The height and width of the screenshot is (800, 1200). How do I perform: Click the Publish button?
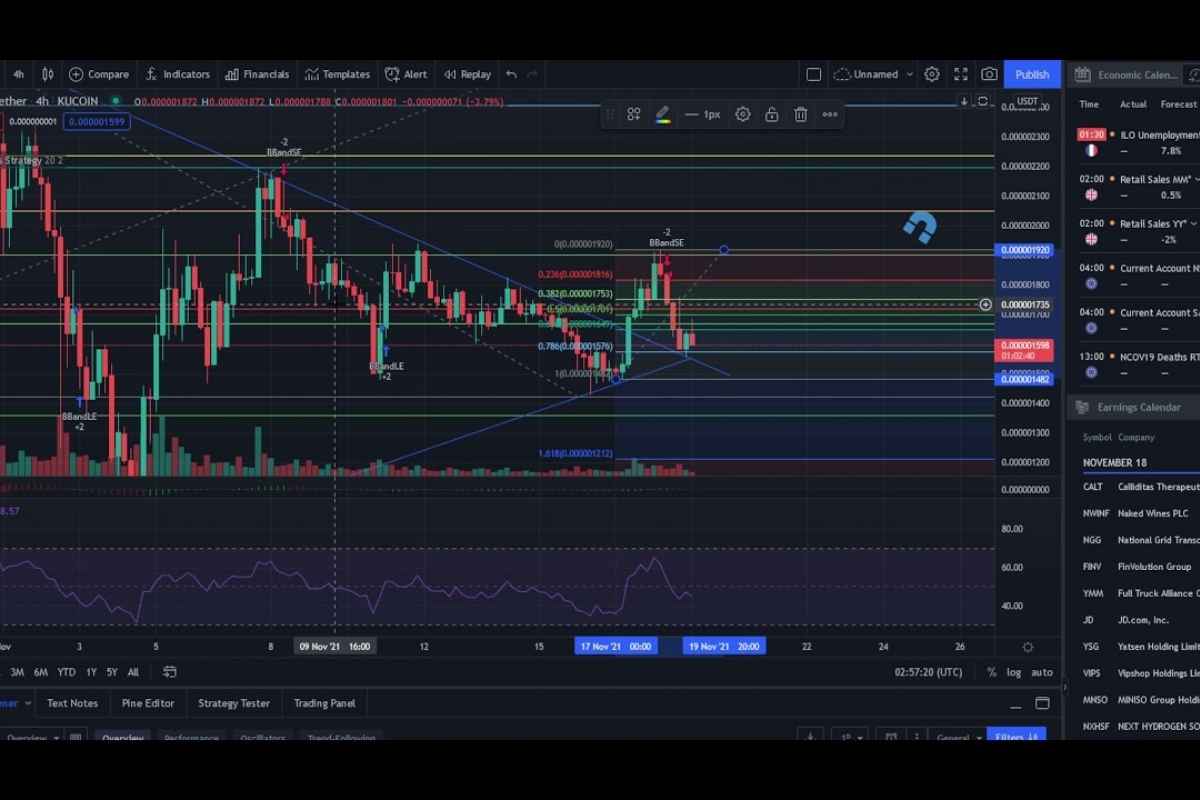coord(1032,74)
